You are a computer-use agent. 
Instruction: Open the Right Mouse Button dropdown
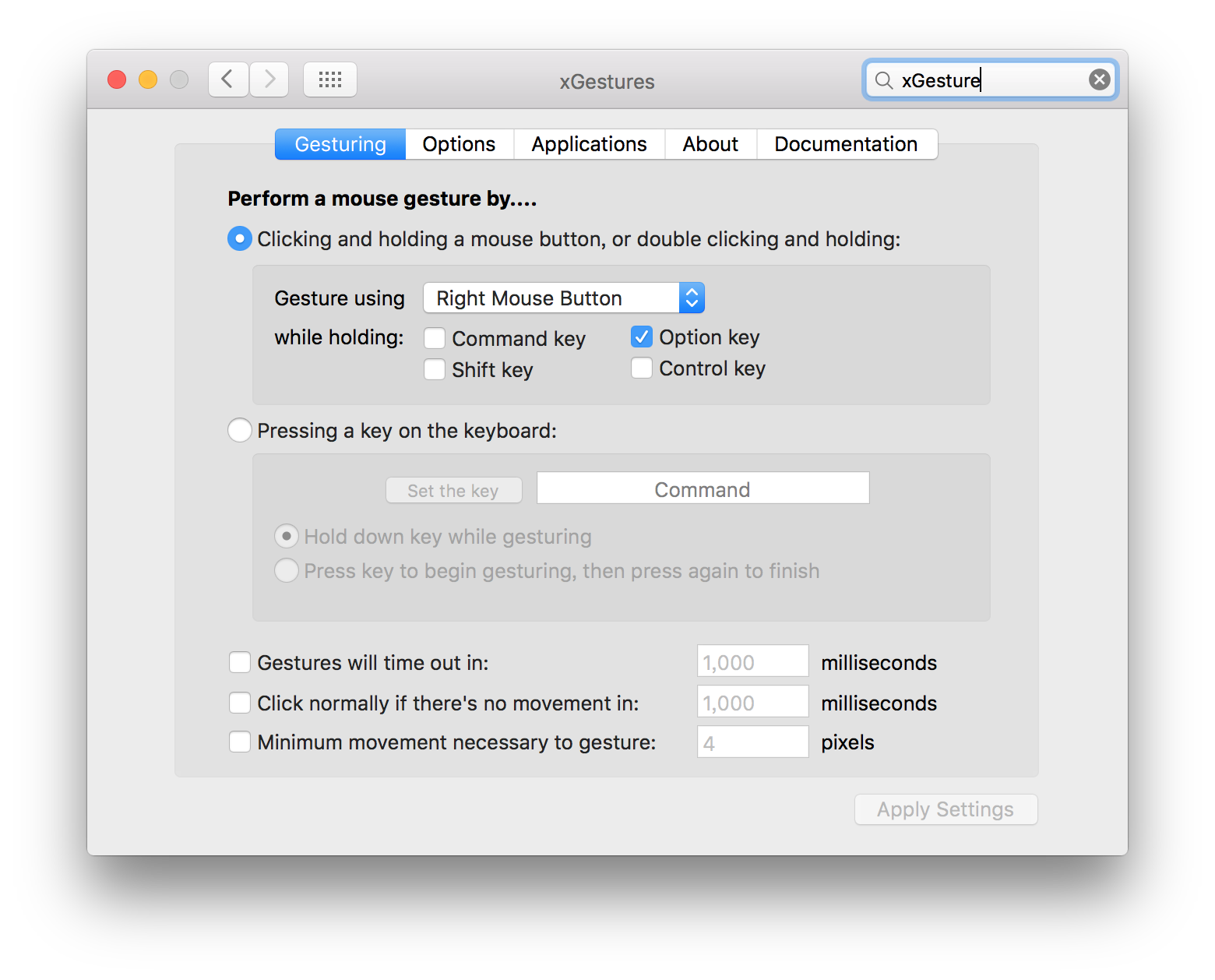564,298
